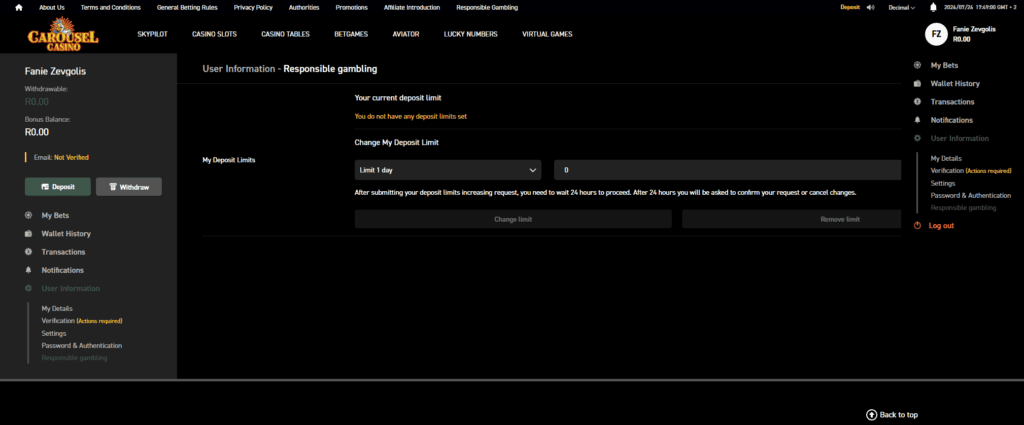The height and width of the screenshot is (425, 1024).
Task: Click the Withdraw button
Action: (129, 187)
